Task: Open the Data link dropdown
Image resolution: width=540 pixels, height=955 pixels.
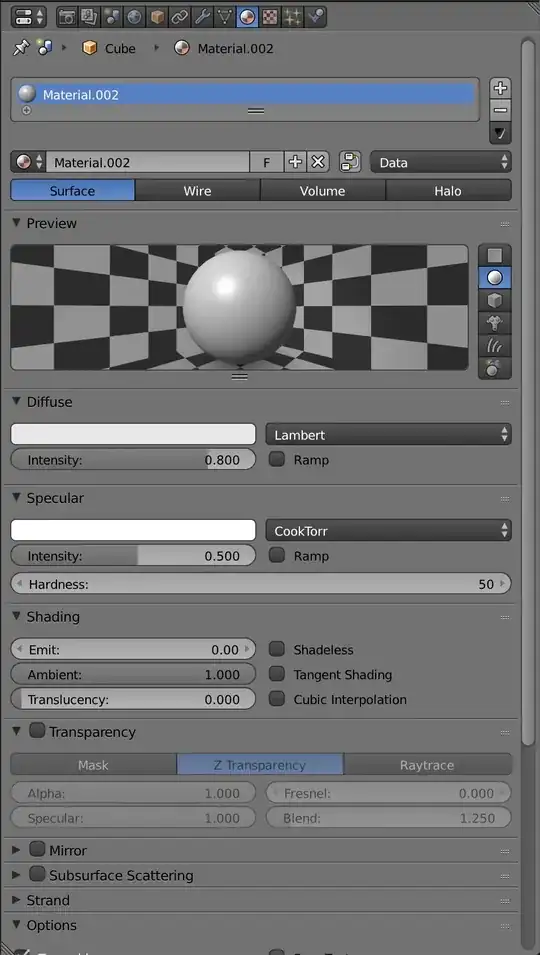Action: click(441, 162)
